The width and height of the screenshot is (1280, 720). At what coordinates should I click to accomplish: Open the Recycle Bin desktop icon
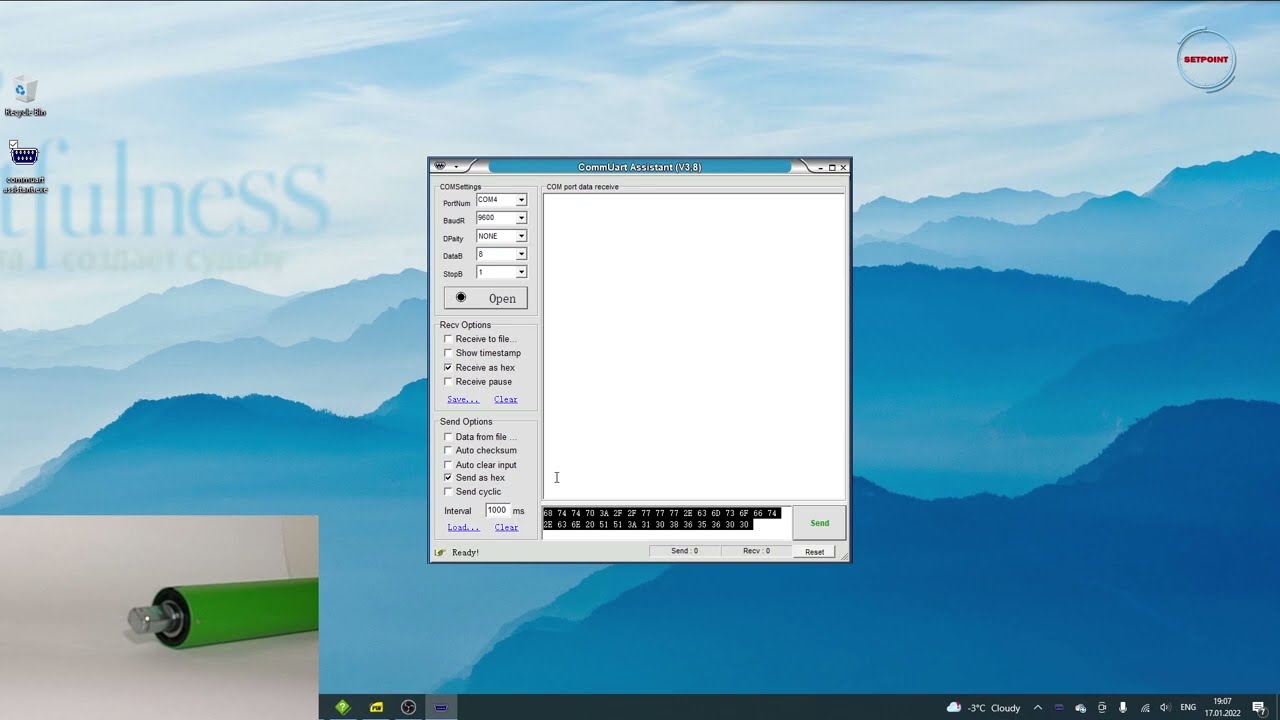(x=25, y=97)
